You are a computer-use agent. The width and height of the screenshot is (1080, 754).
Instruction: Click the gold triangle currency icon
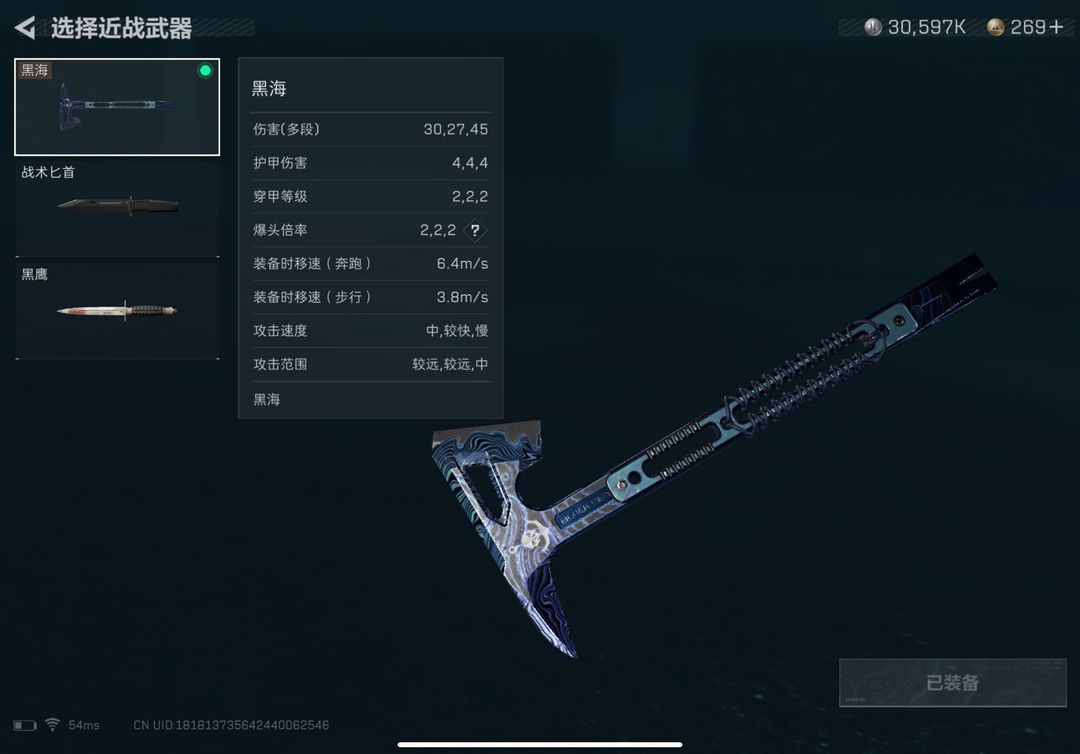tap(995, 27)
